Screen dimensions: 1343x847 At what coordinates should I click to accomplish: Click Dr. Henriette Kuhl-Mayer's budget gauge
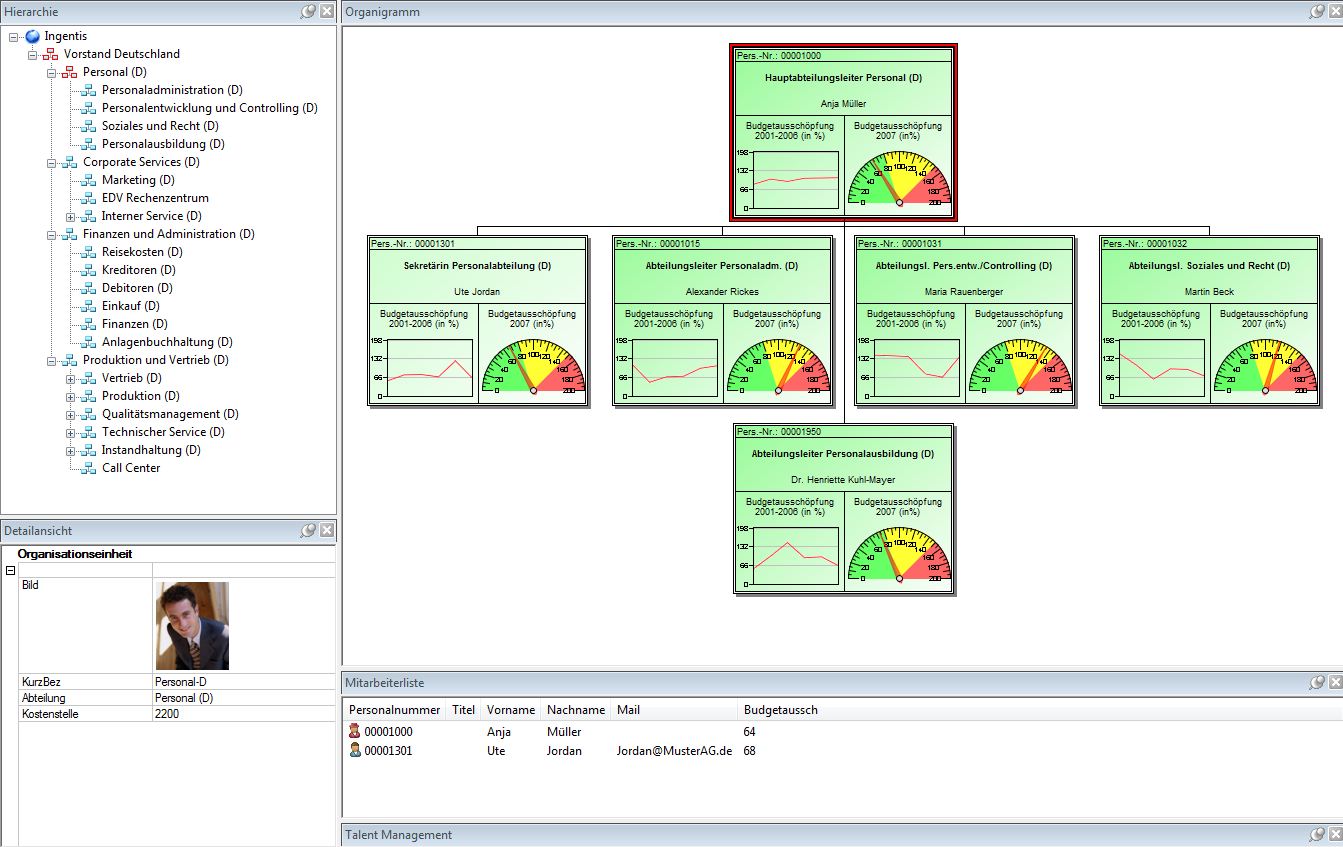[899, 554]
